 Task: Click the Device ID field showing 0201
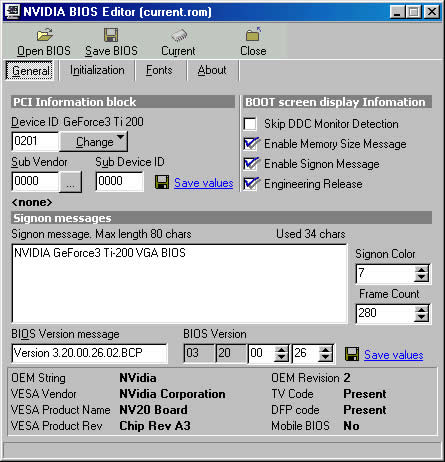point(35,141)
